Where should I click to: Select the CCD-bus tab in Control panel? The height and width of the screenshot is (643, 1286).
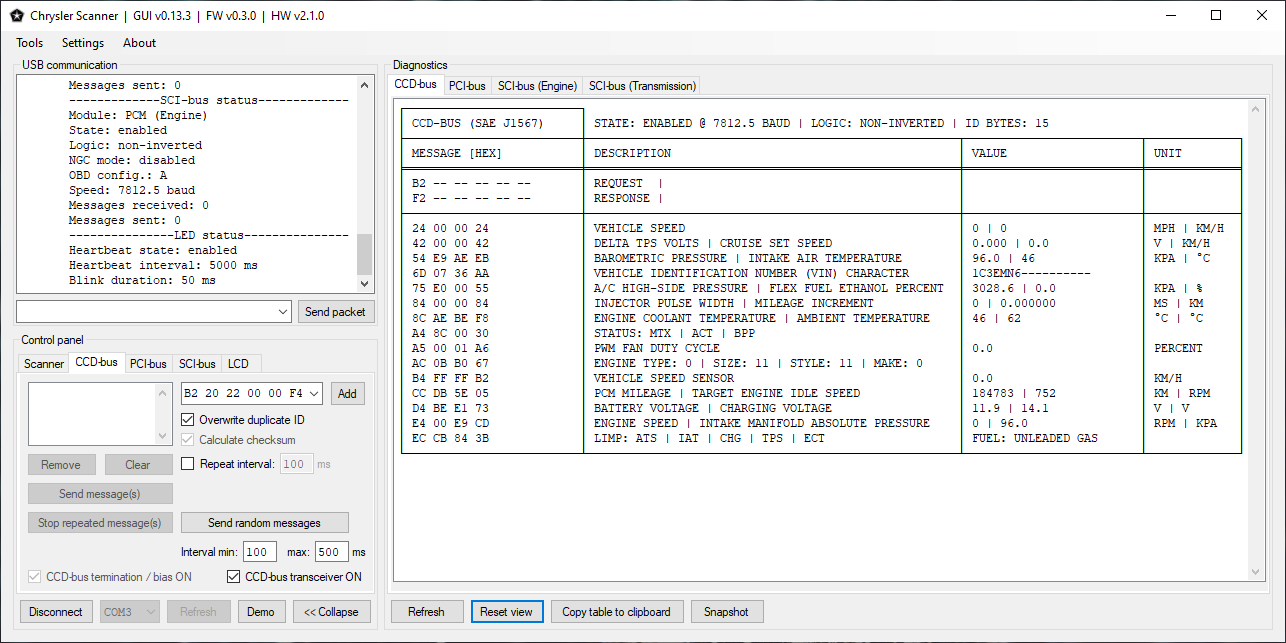click(x=97, y=363)
